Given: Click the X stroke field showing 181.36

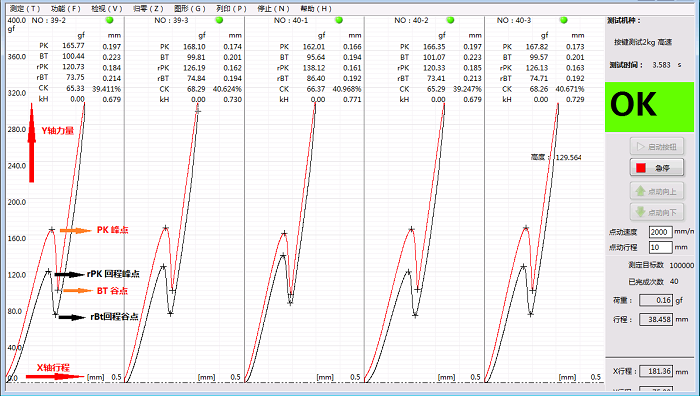Looking at the screenshot, I should pyautogui.click(x=656, y=371).
